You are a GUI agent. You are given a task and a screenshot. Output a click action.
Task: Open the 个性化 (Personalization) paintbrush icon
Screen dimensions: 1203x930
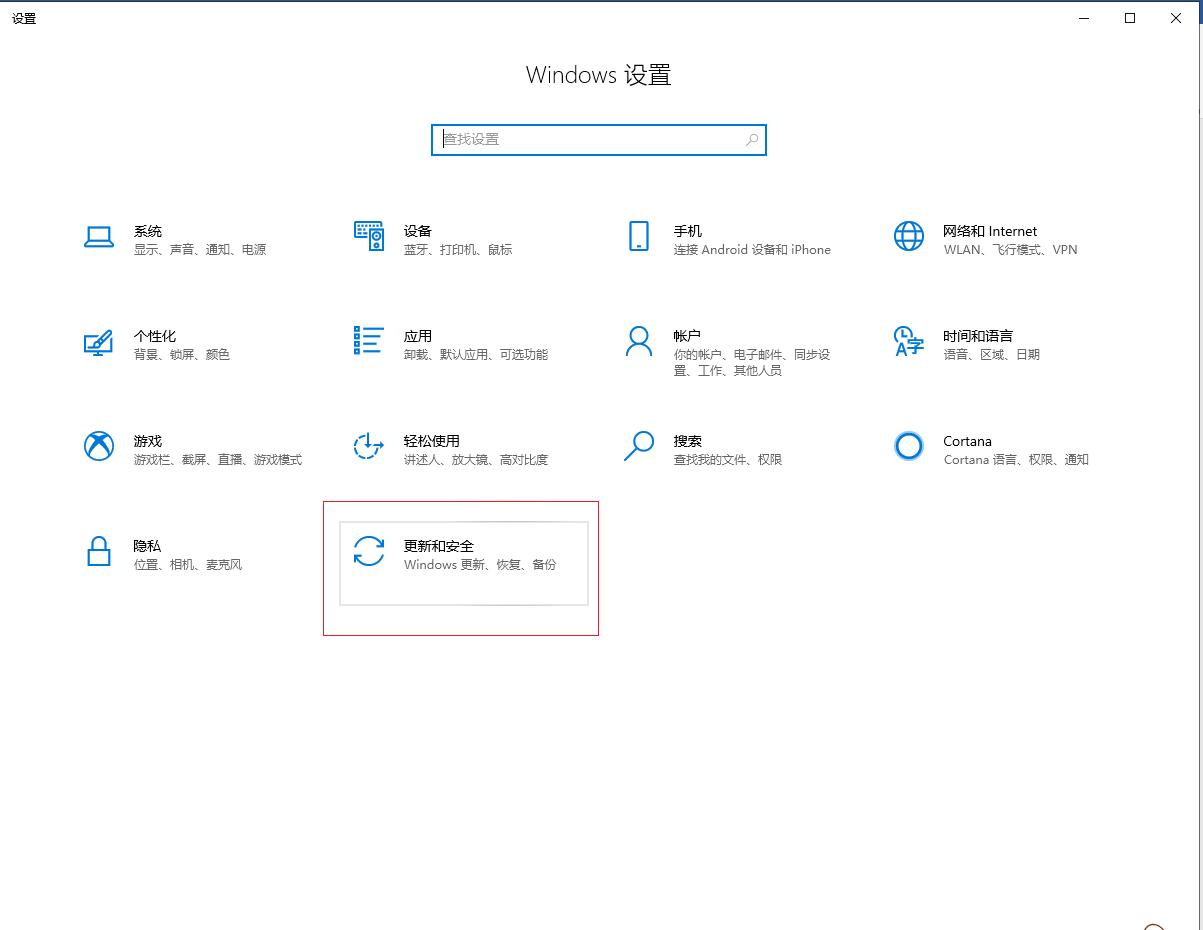click(98, 342)
